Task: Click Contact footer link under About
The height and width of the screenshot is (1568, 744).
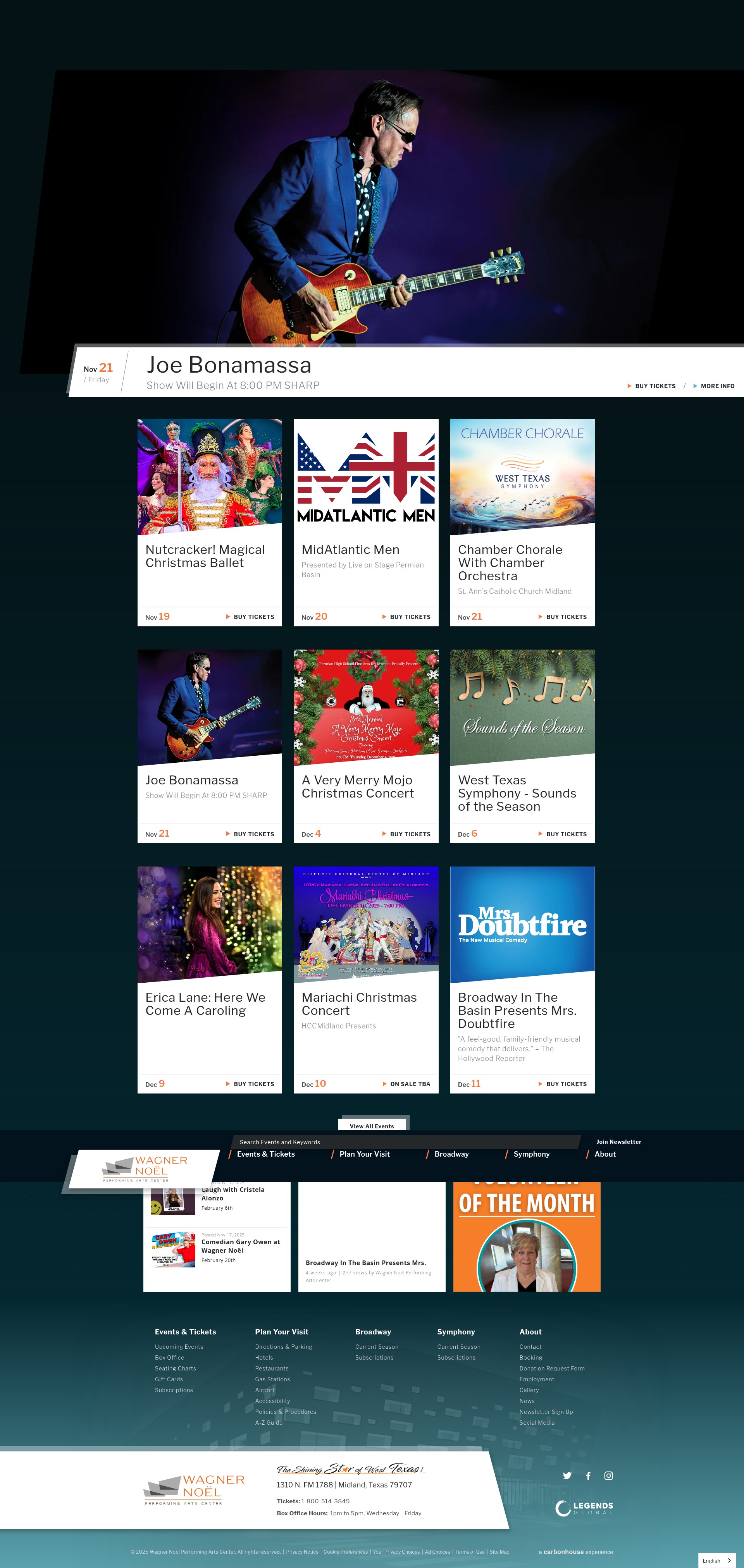Action: pos(530,1346)
